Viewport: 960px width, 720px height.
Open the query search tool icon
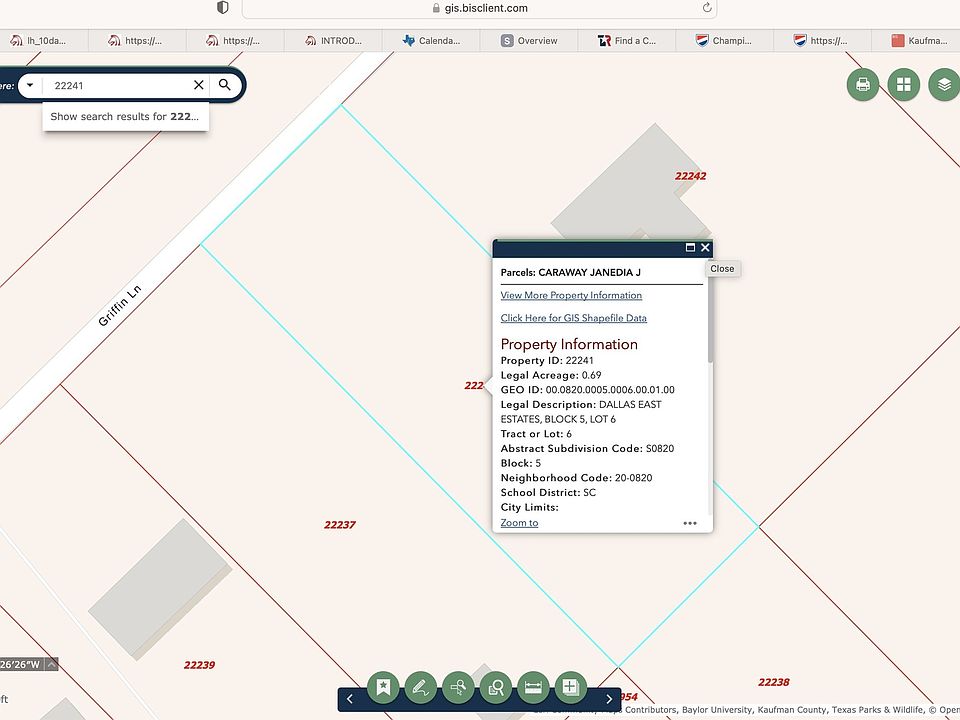[x=496, y=686]
